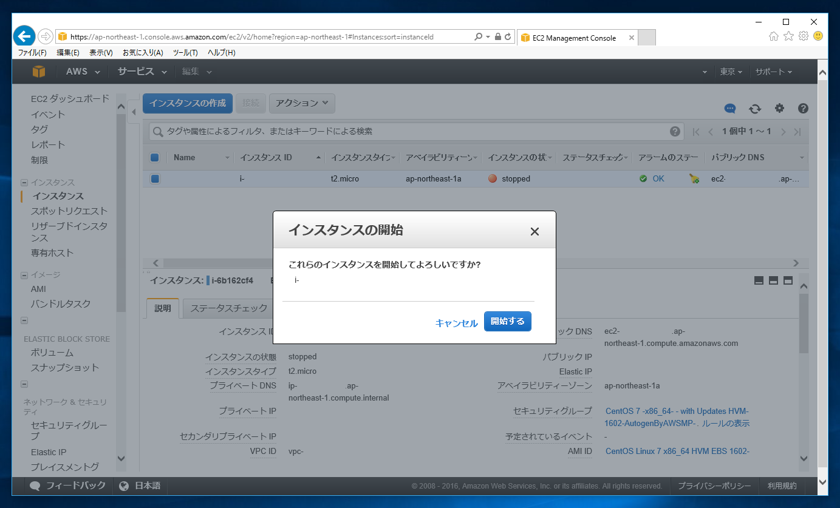
Task: Open the 編集 dropdown menu
Action: click(x=196, y=71)
